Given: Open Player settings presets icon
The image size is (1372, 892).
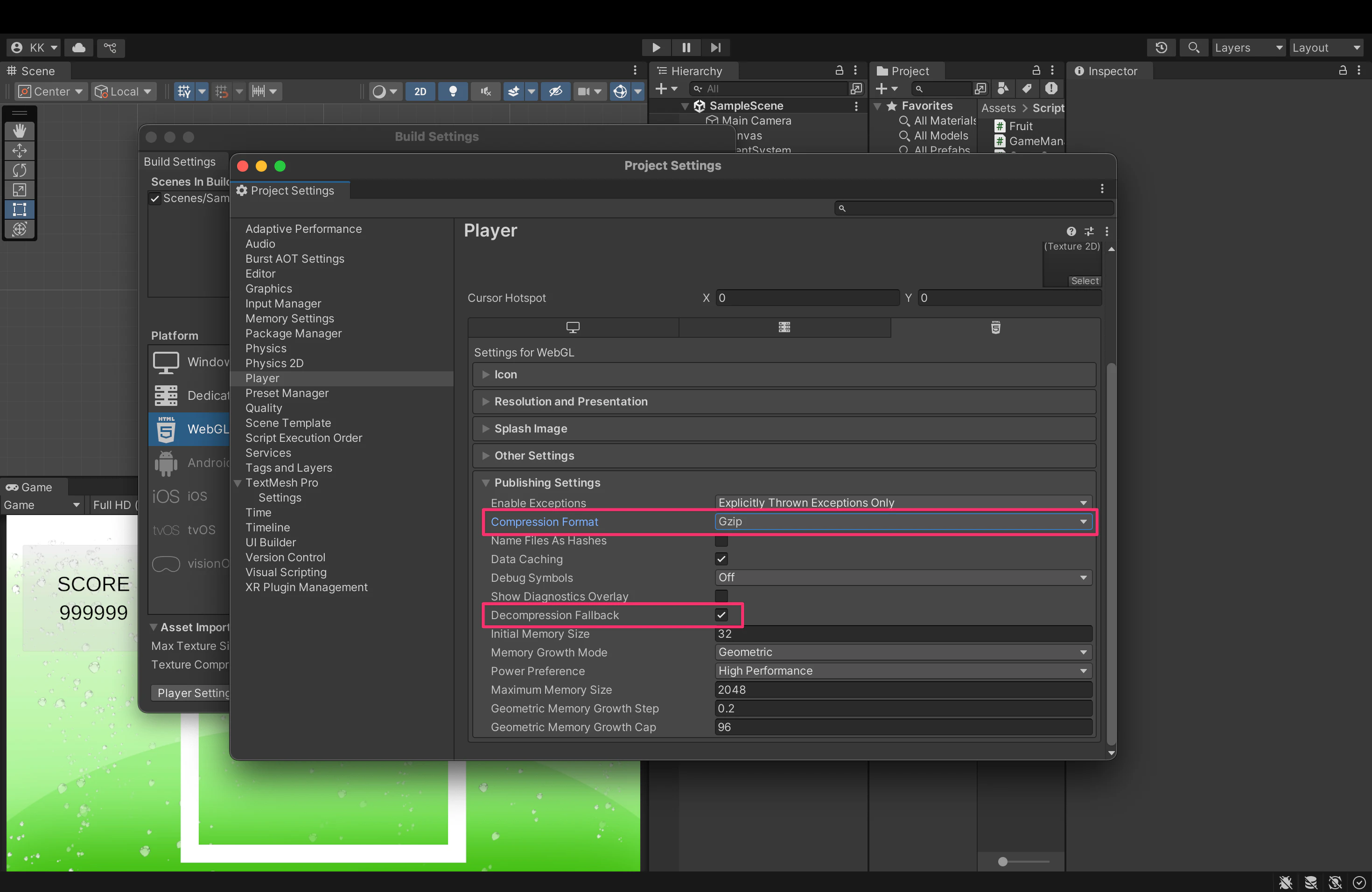Looking at the screenshot, I should pos(1089,232).
